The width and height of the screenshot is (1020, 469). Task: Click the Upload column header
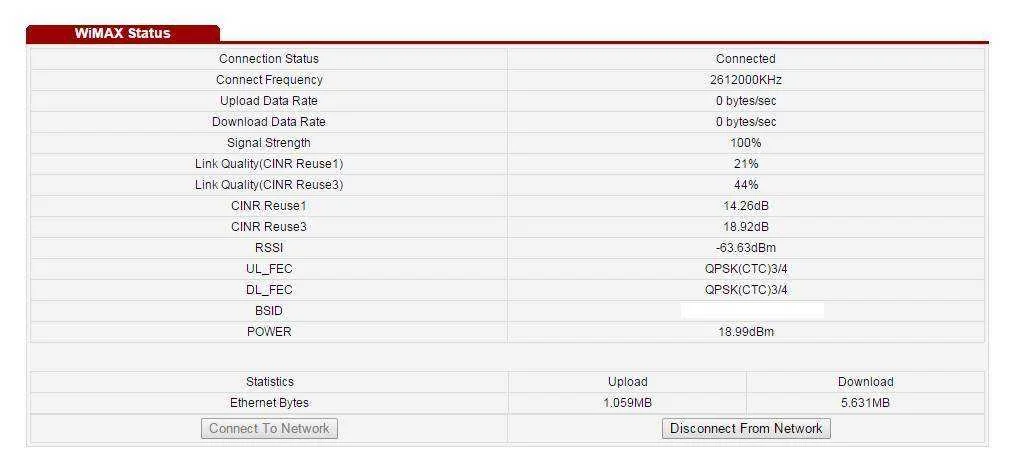click(x=627, y=382)
